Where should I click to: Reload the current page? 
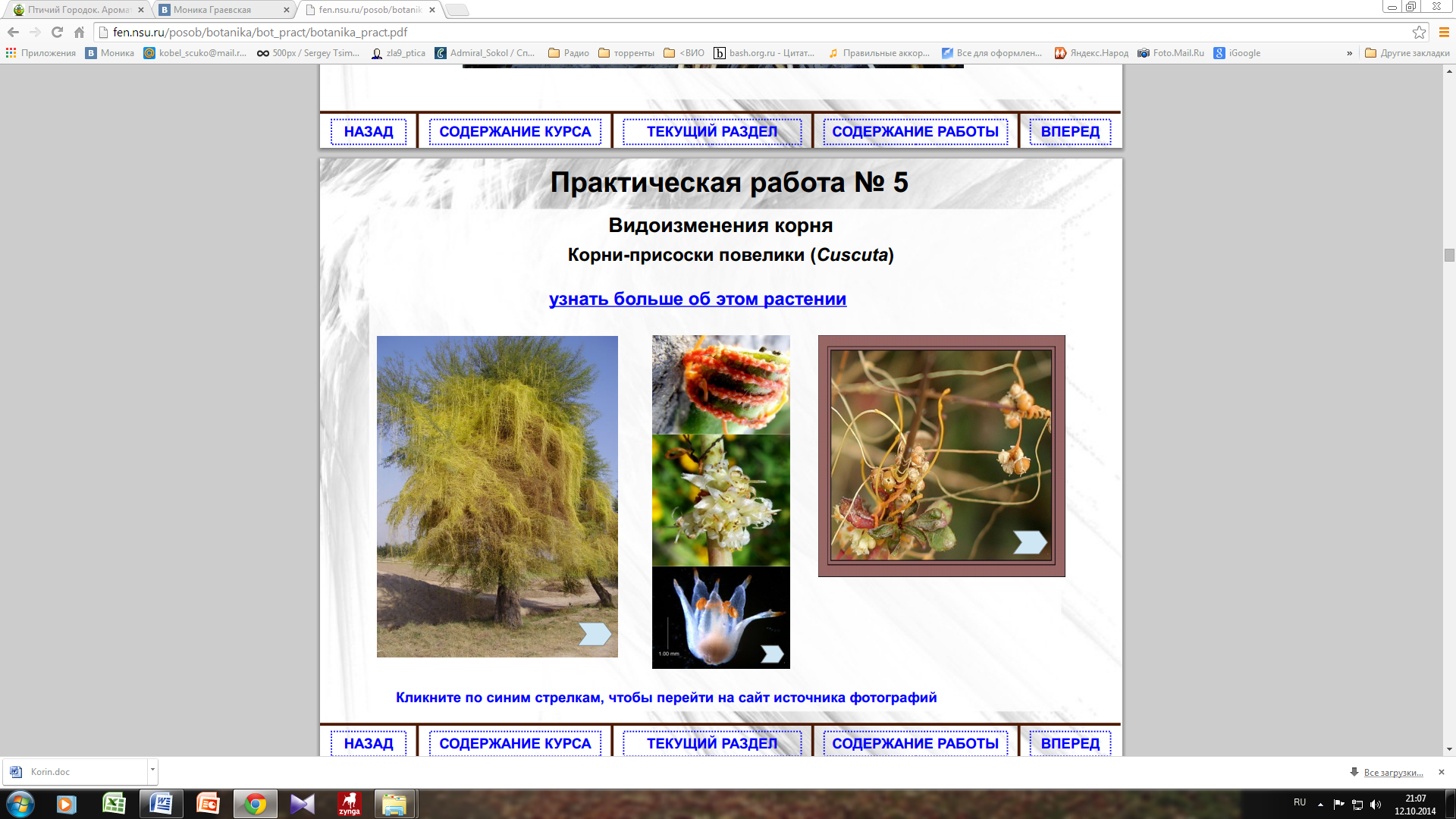click(x=57, y=32)
